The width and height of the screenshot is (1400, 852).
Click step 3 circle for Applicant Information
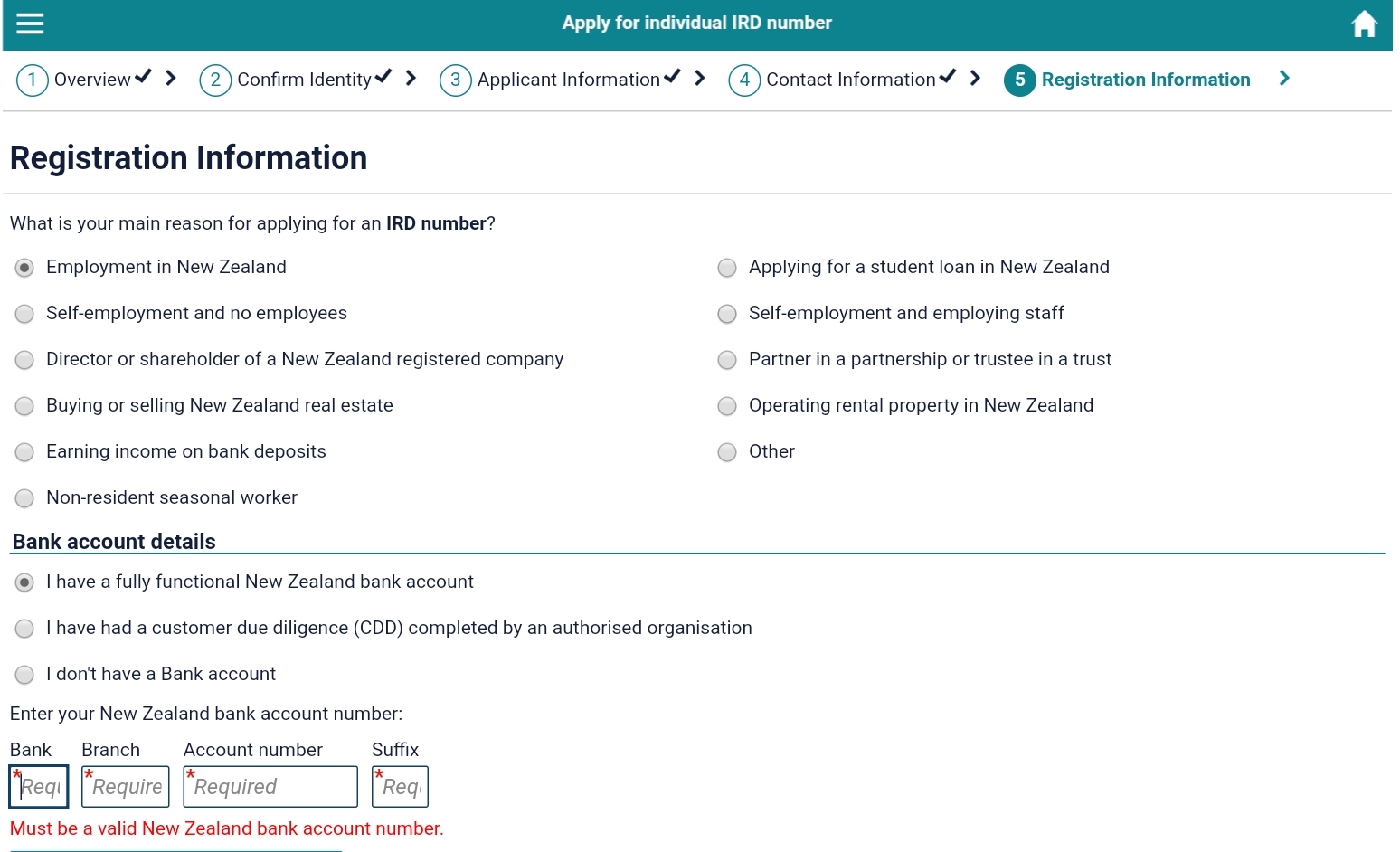coord(455,80)
